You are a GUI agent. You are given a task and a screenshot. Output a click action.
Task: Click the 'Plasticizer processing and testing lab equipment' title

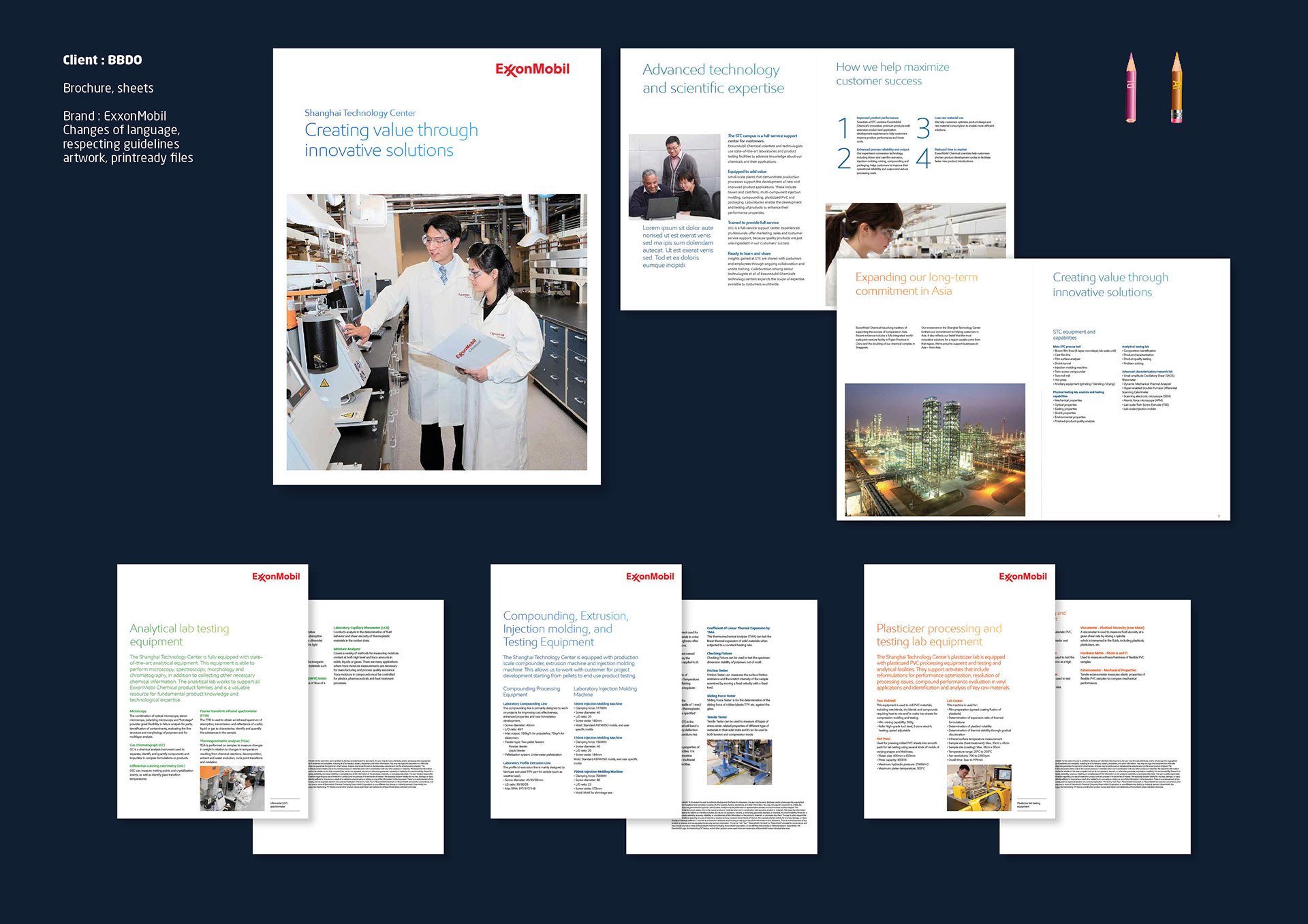pos(939,635)
